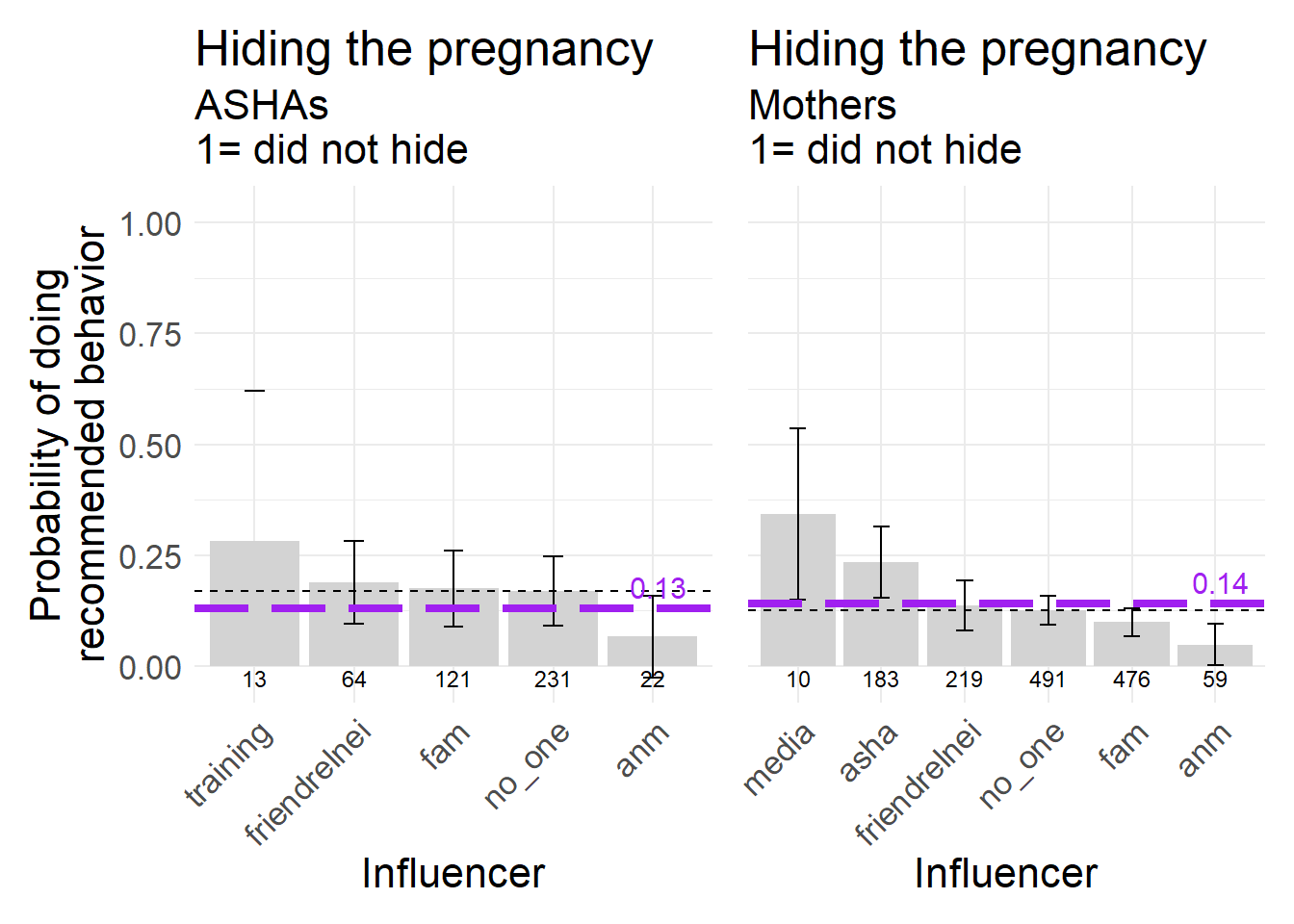Select the 'training' x-axis label
Screen dimensions: 1294x924
(229, 765)
